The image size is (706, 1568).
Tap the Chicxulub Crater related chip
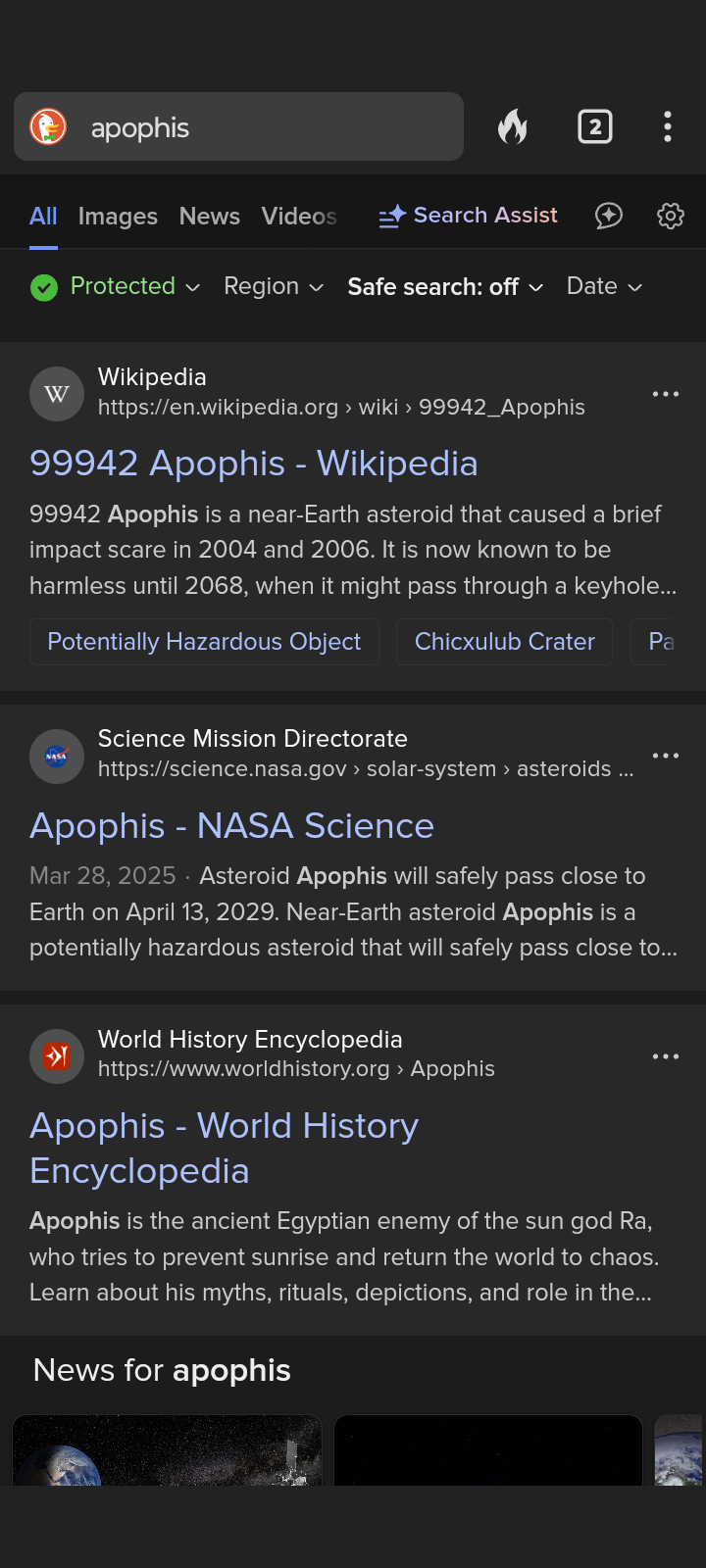point(505,642)
